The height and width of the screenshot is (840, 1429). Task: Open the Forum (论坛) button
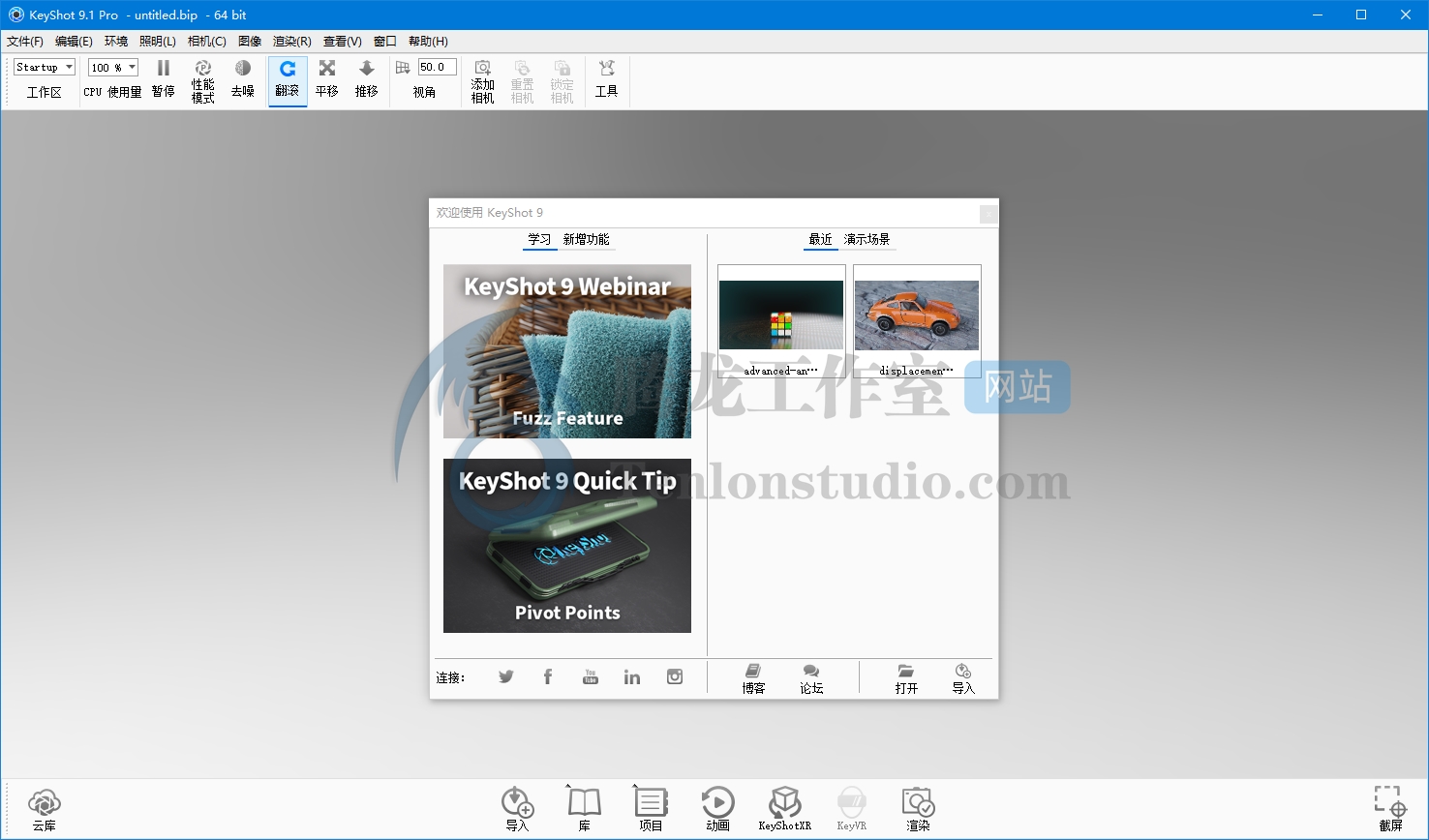[x=811, y=679]
